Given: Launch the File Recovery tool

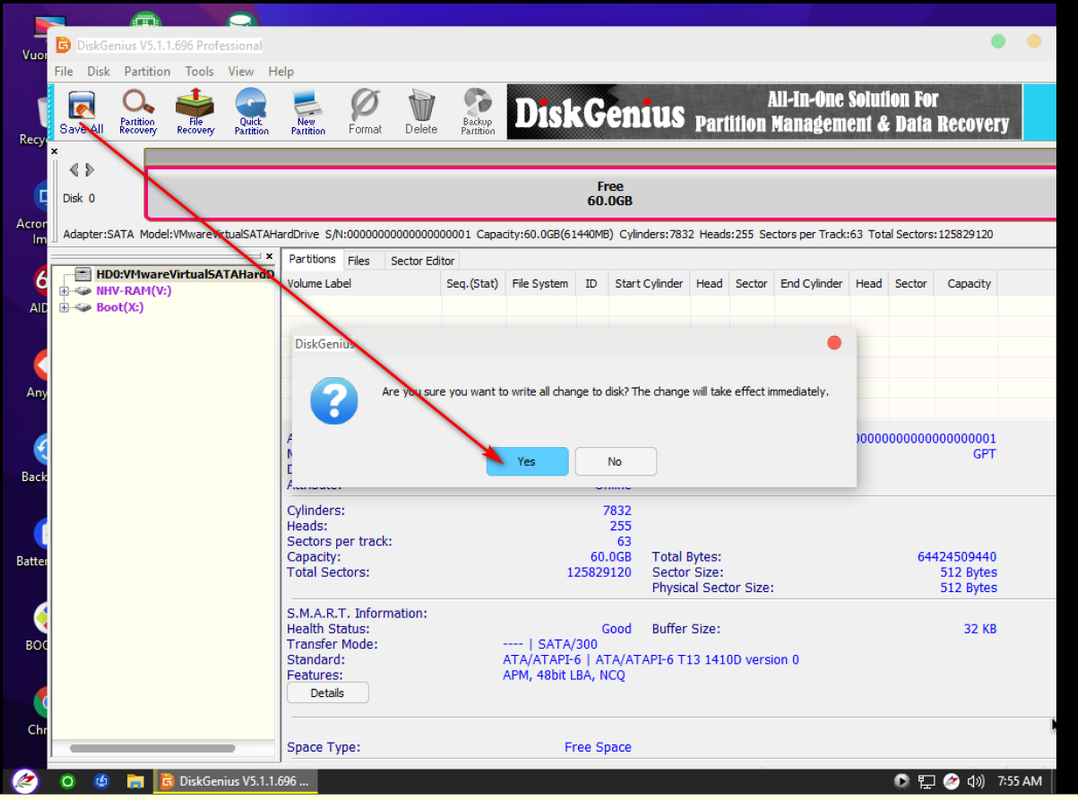Looking at the screenshot, I should pos(195,111).
